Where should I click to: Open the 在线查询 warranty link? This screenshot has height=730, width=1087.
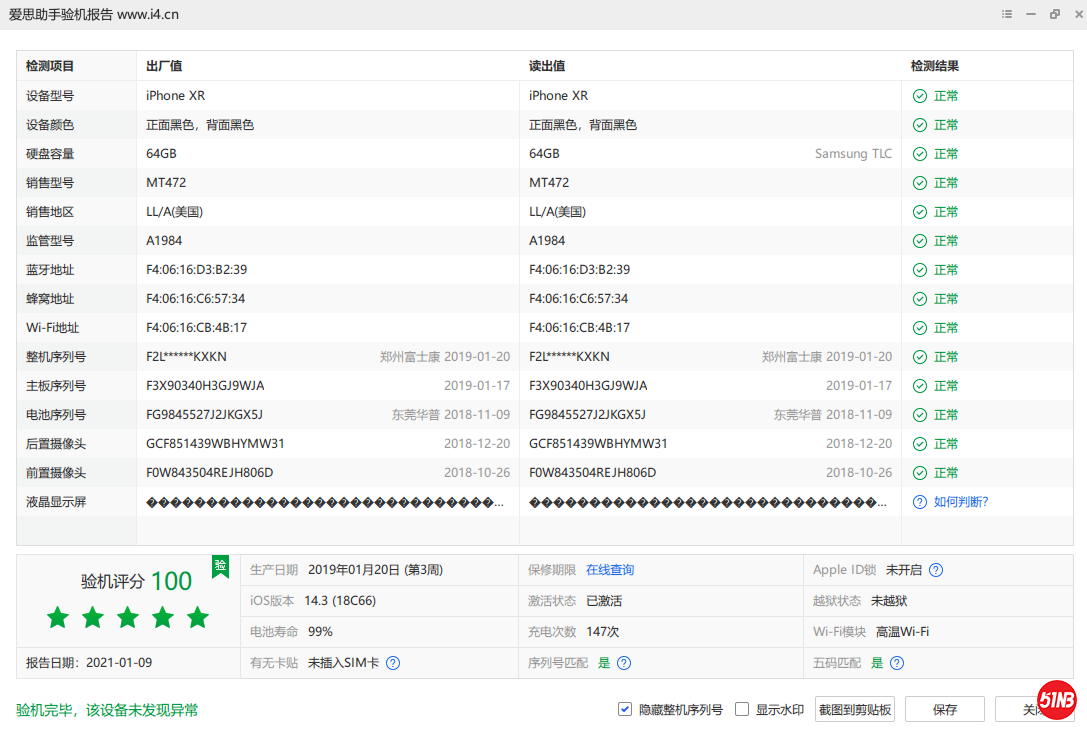(610, 570)
